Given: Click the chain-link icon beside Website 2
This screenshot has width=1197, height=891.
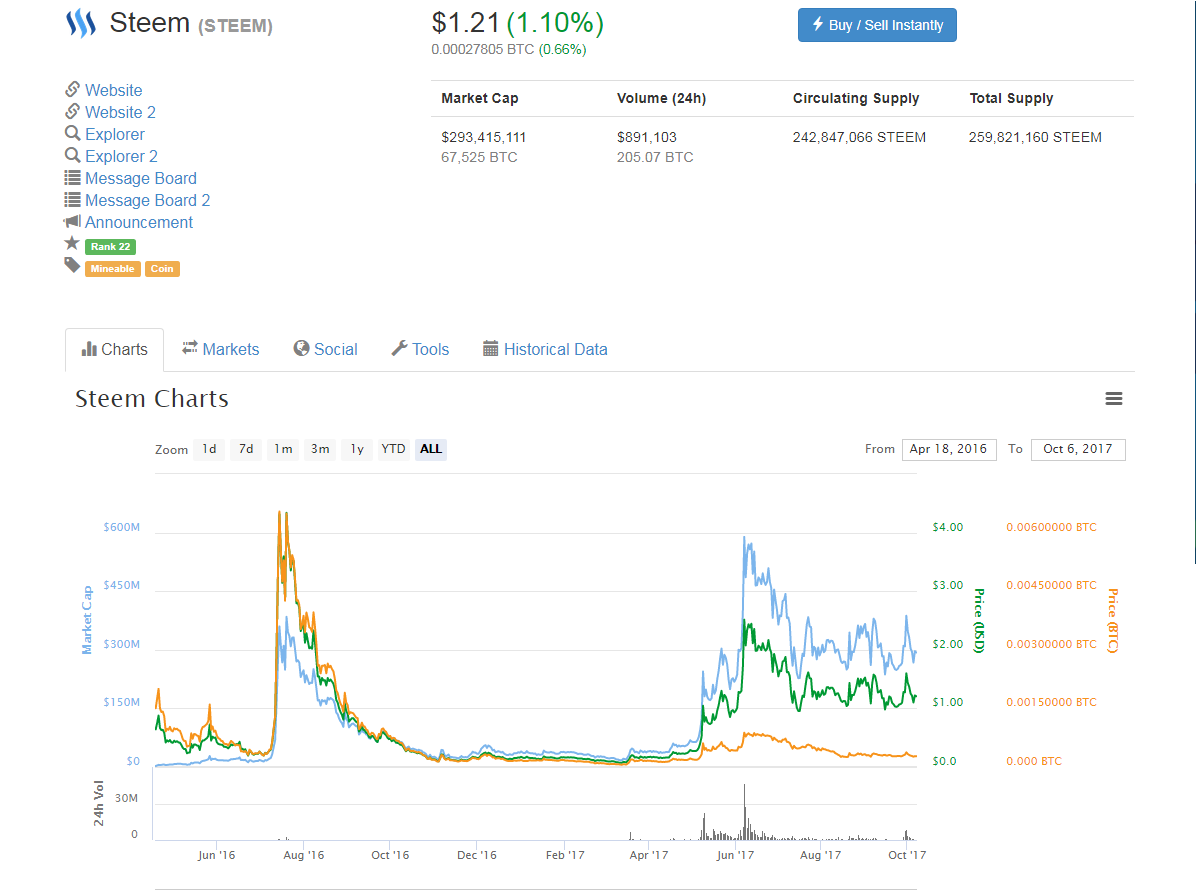Looking at the screenshot, I should click(73, 111).
